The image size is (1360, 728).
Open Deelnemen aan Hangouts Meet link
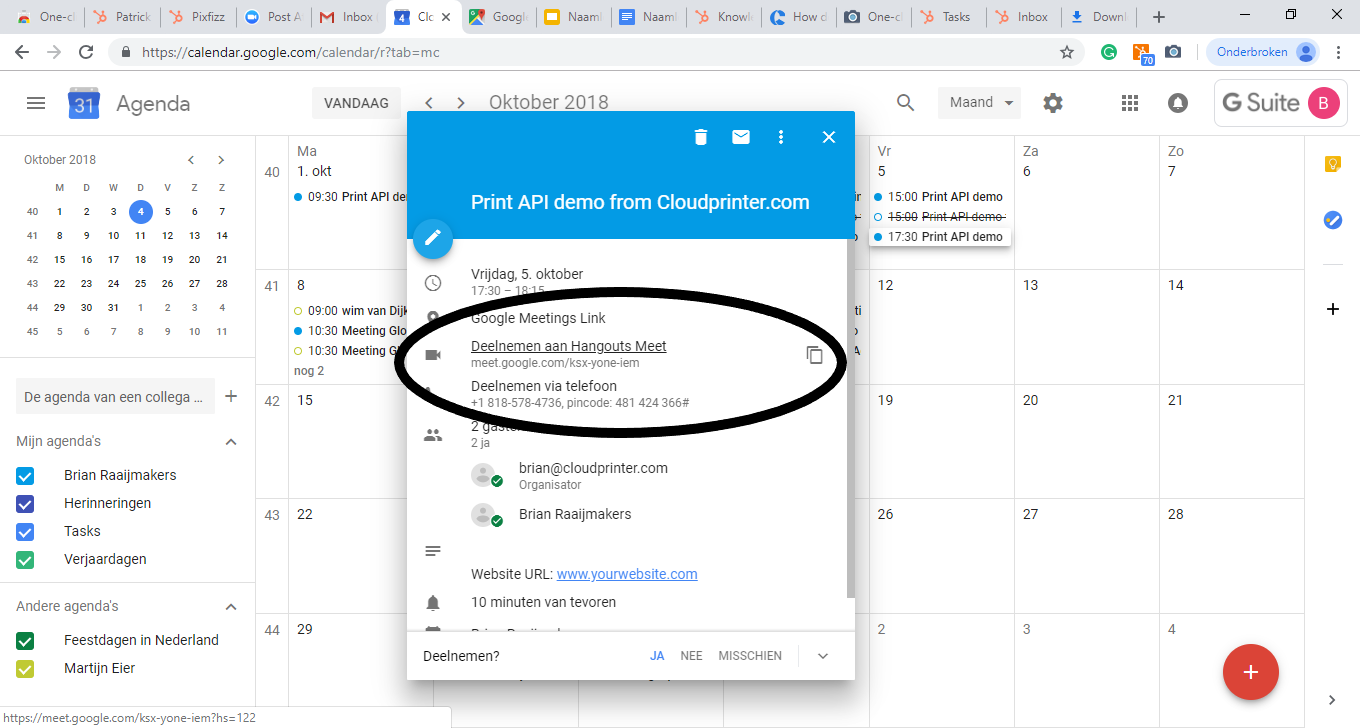pyautogui.click(x=568, y=346)
